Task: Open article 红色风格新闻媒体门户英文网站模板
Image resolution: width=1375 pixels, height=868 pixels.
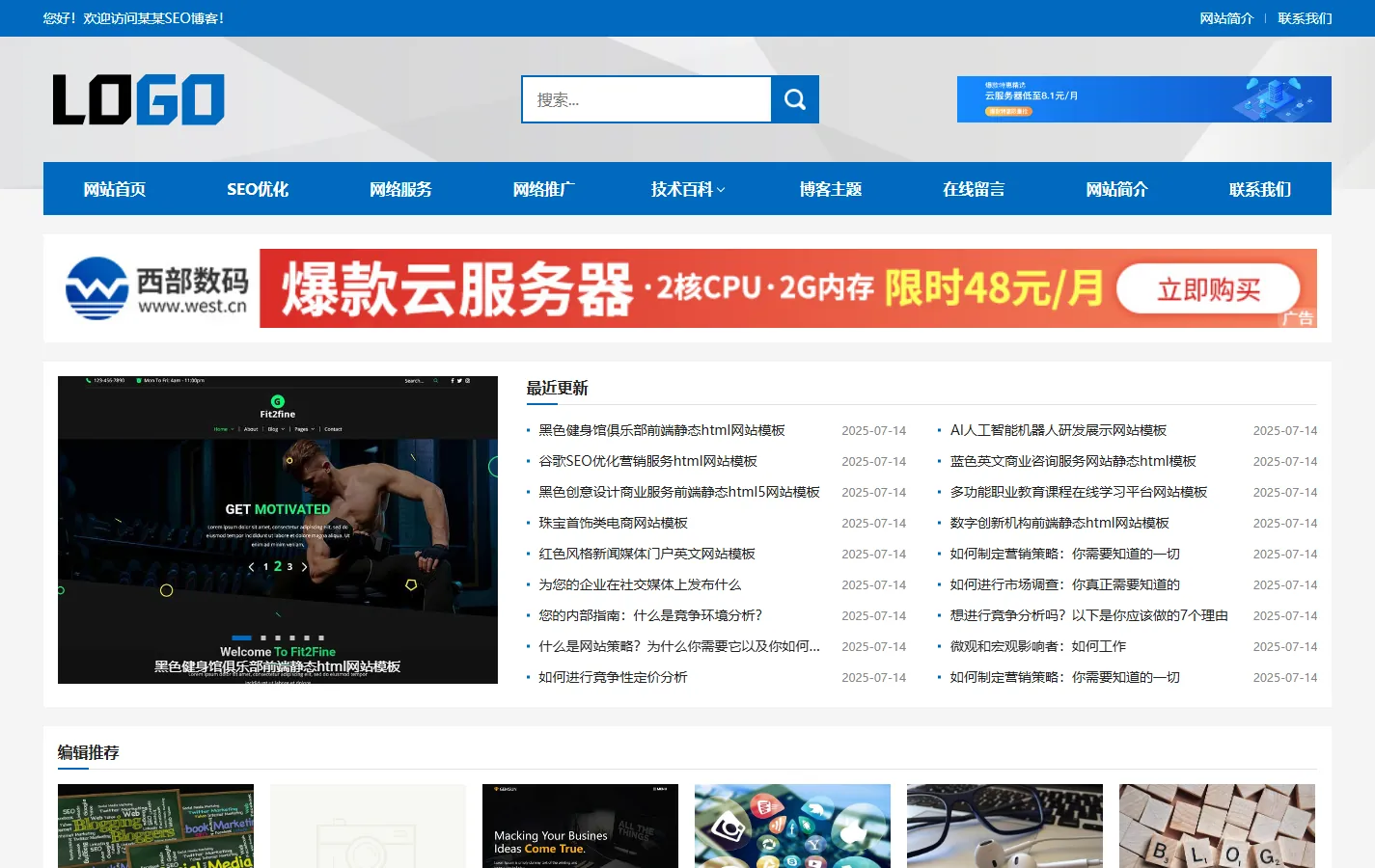Action: click(x=646, y=554)
